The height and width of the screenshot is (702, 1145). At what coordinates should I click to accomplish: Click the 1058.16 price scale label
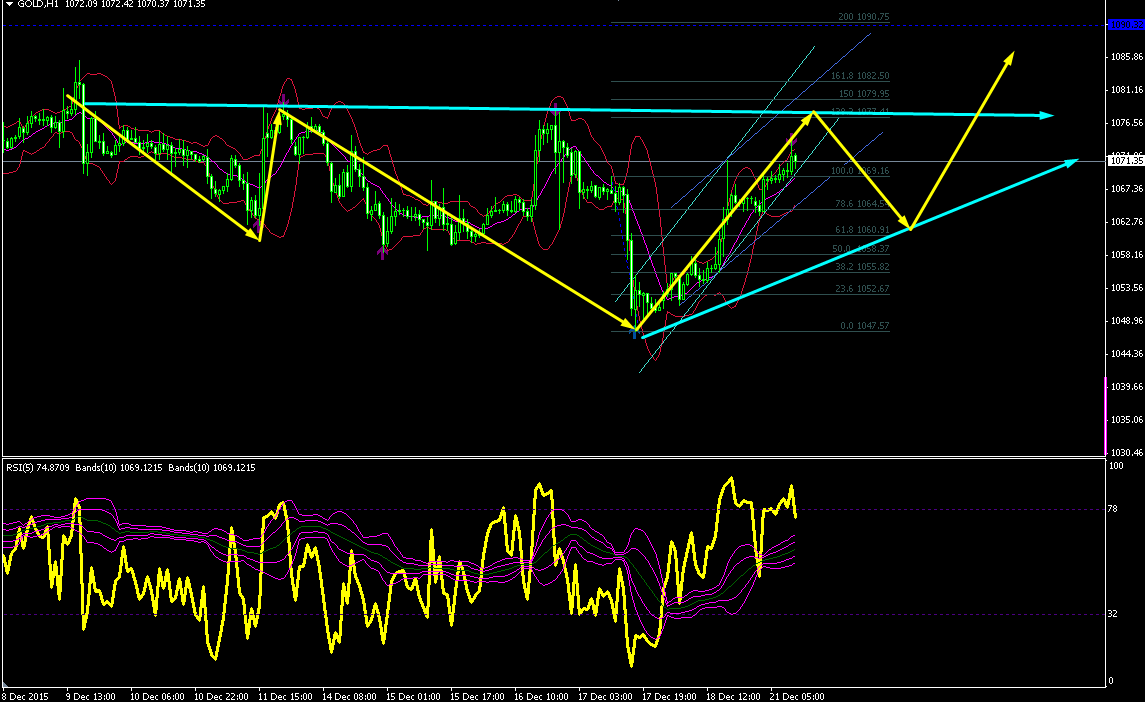tap(1127, 255)
